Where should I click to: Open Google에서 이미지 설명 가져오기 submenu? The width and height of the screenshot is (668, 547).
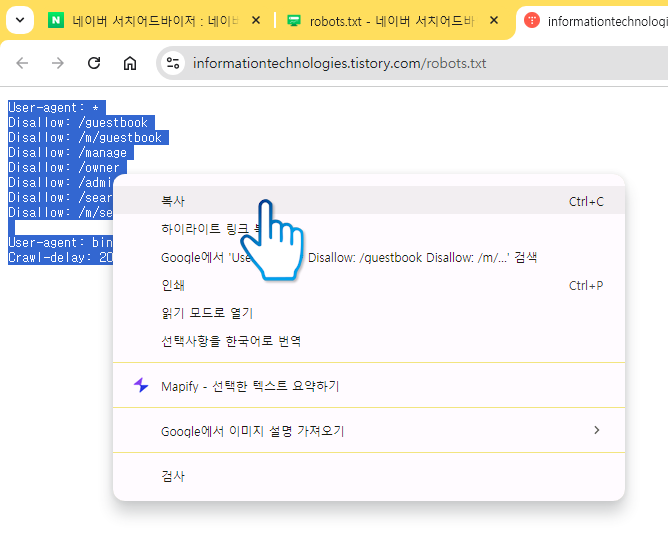369,431
